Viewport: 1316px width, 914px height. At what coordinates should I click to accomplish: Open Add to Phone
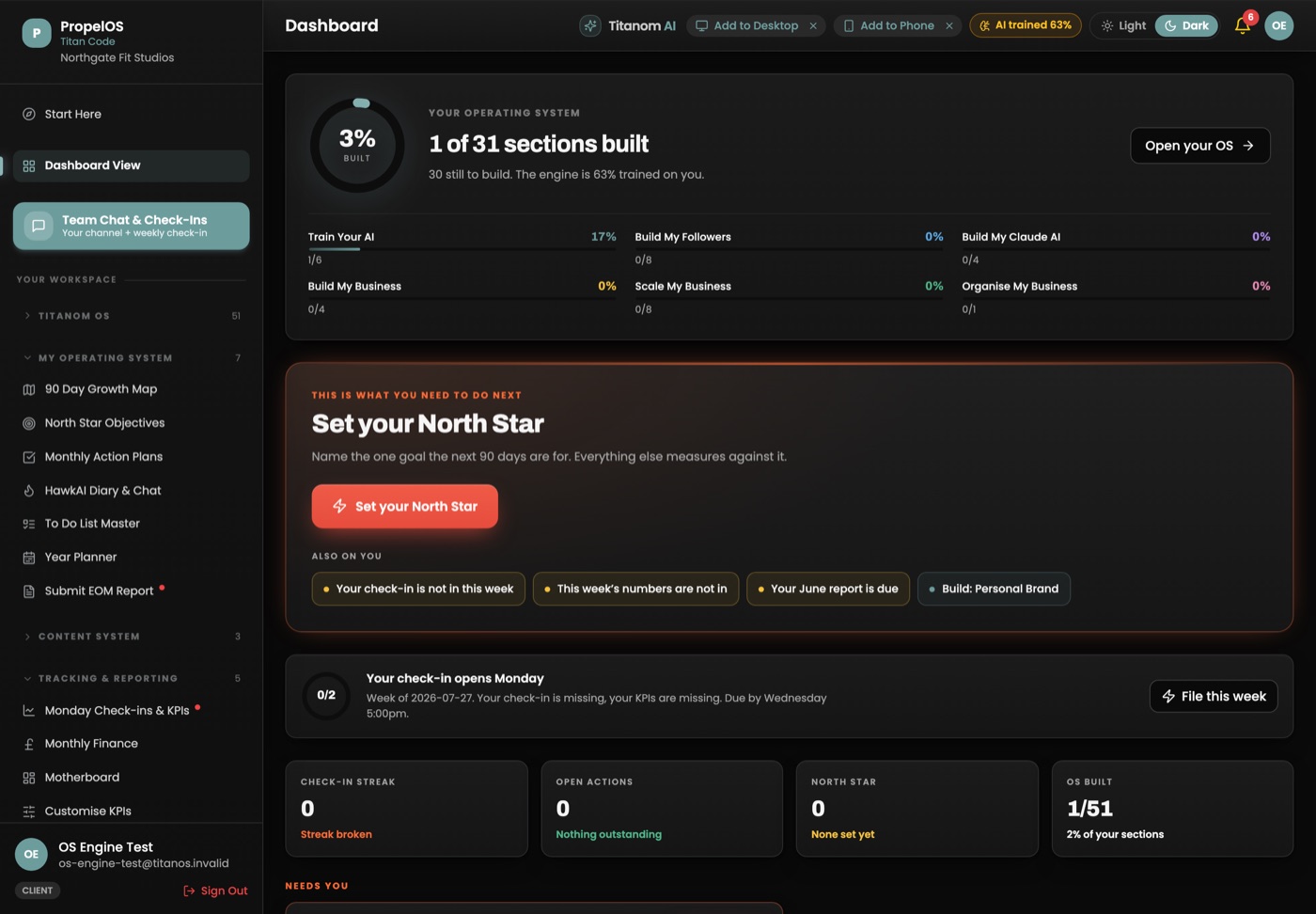888,25
